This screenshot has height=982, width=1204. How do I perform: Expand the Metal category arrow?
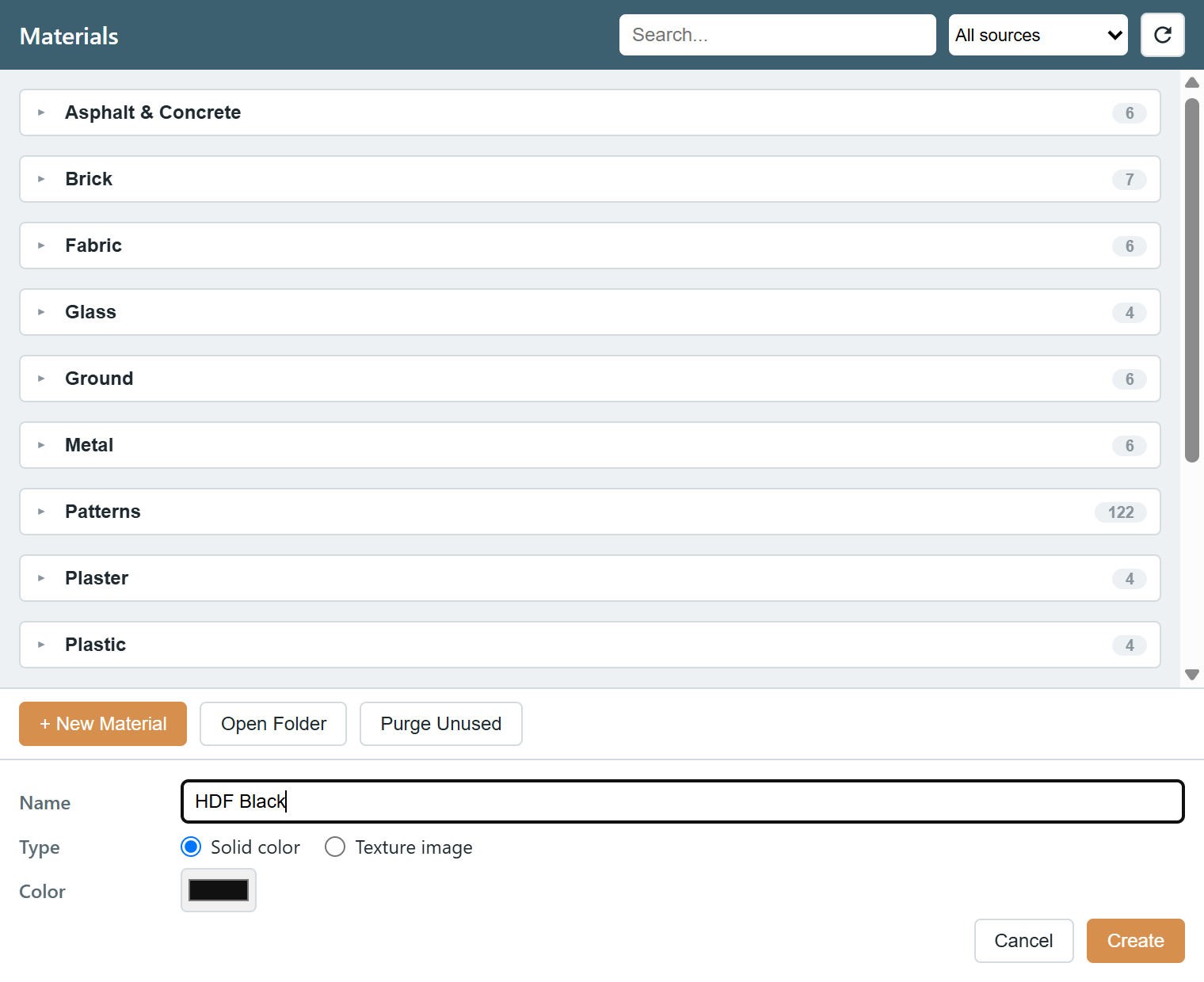point(41,445)
